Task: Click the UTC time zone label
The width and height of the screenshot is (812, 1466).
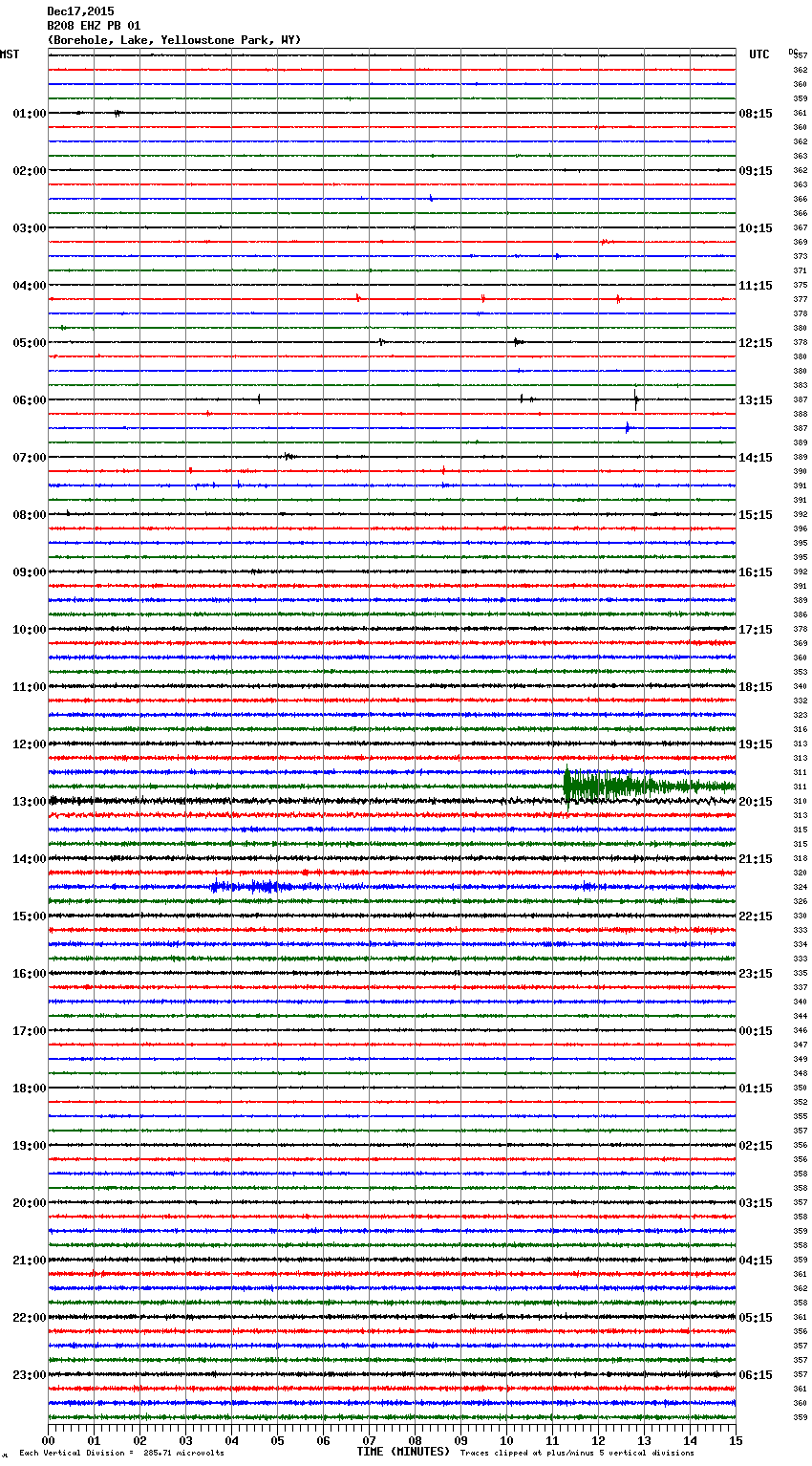Action: coord(759,54)
